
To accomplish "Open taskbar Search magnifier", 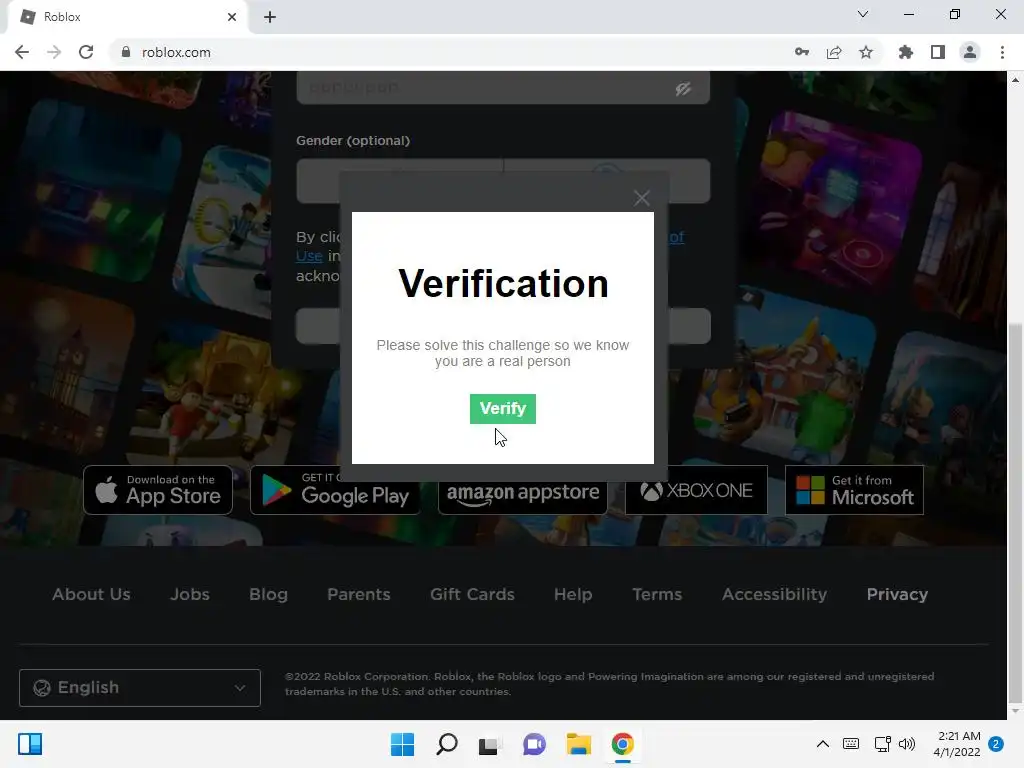I will point(447,744).
